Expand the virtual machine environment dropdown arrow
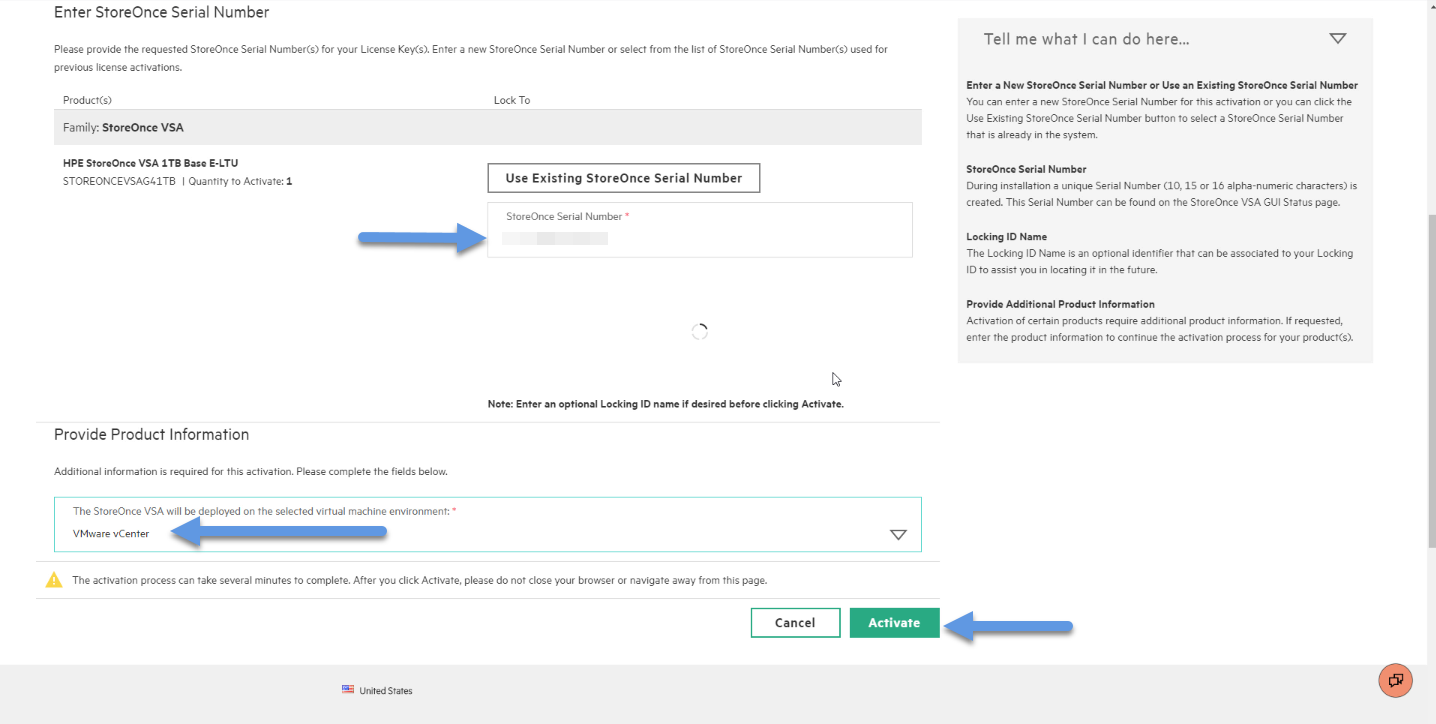The image size is (1436, 724). click(898, 535)
